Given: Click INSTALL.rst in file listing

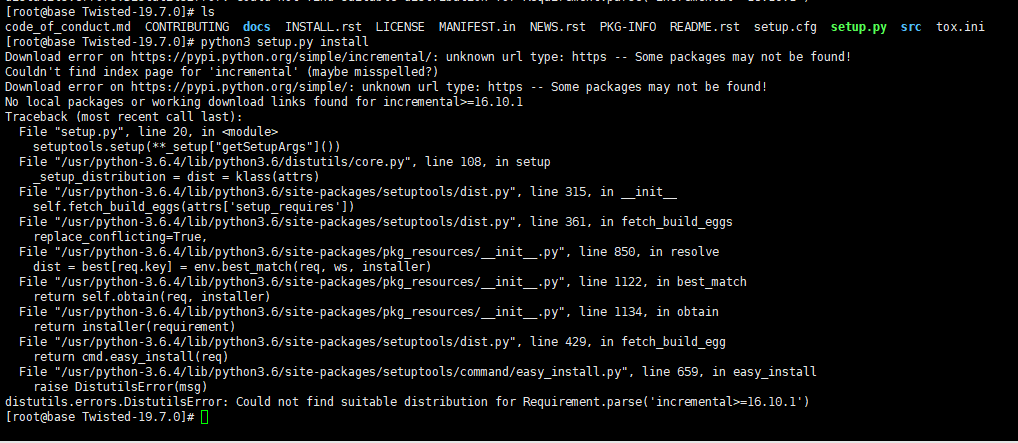Looking at the screenshot, I should click(x=323, y=27).
